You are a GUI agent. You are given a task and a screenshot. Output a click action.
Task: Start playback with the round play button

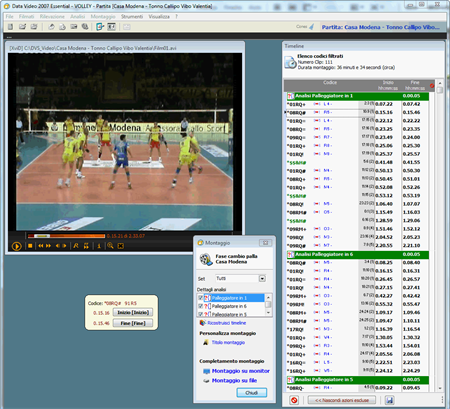(17, 246)
